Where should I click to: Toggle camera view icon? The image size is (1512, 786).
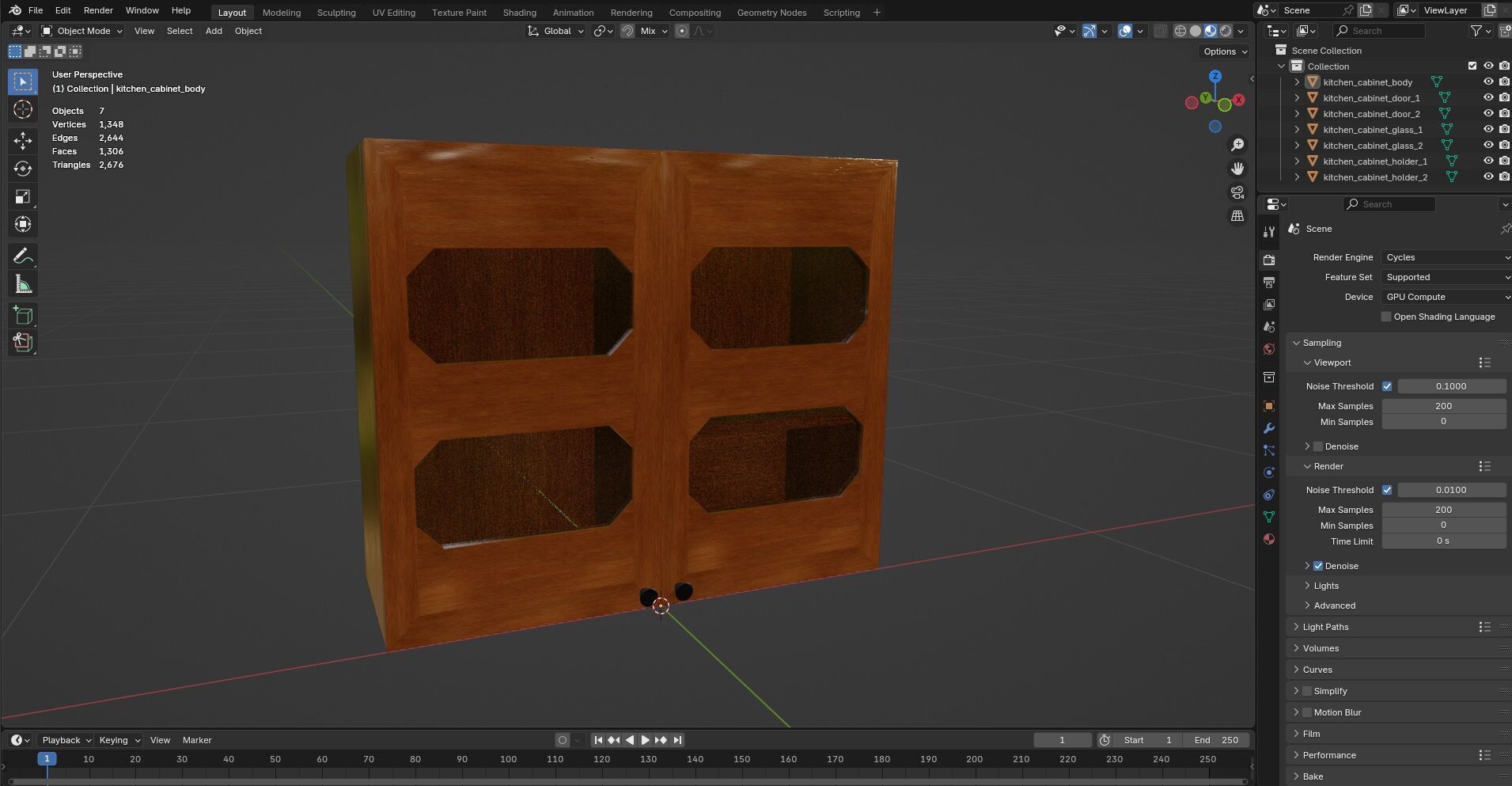[x=1237, y=192]
